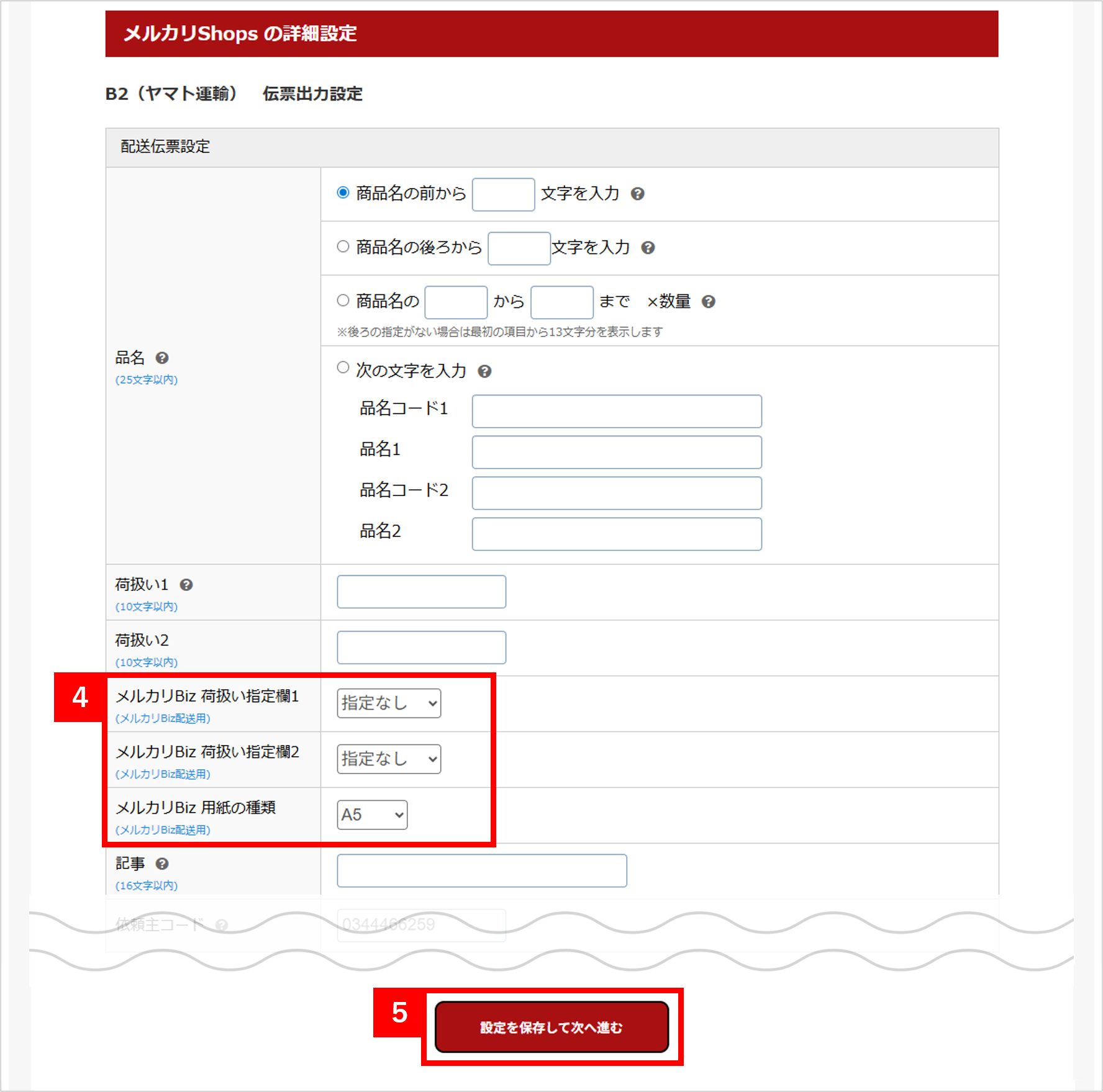
Task: Choose the 商品名の range ×数量 radio option
Action: [343, 301]
